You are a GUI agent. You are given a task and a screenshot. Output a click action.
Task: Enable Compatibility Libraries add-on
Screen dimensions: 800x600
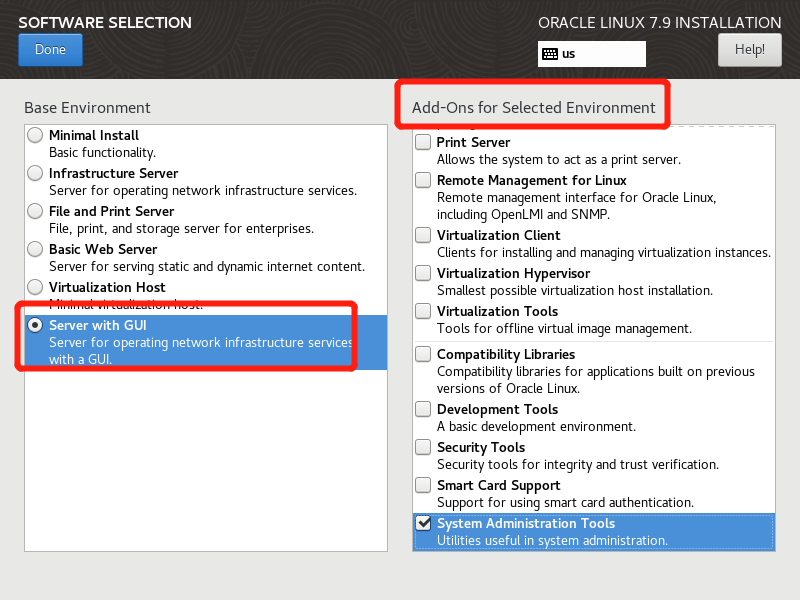tap(424, 354)
